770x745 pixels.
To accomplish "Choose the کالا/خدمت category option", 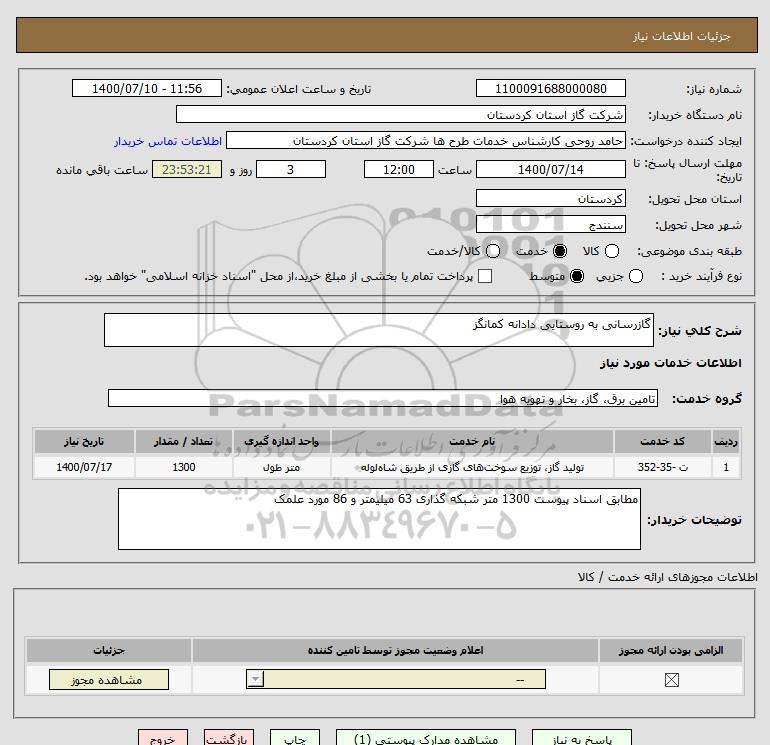I will (493, 251).
